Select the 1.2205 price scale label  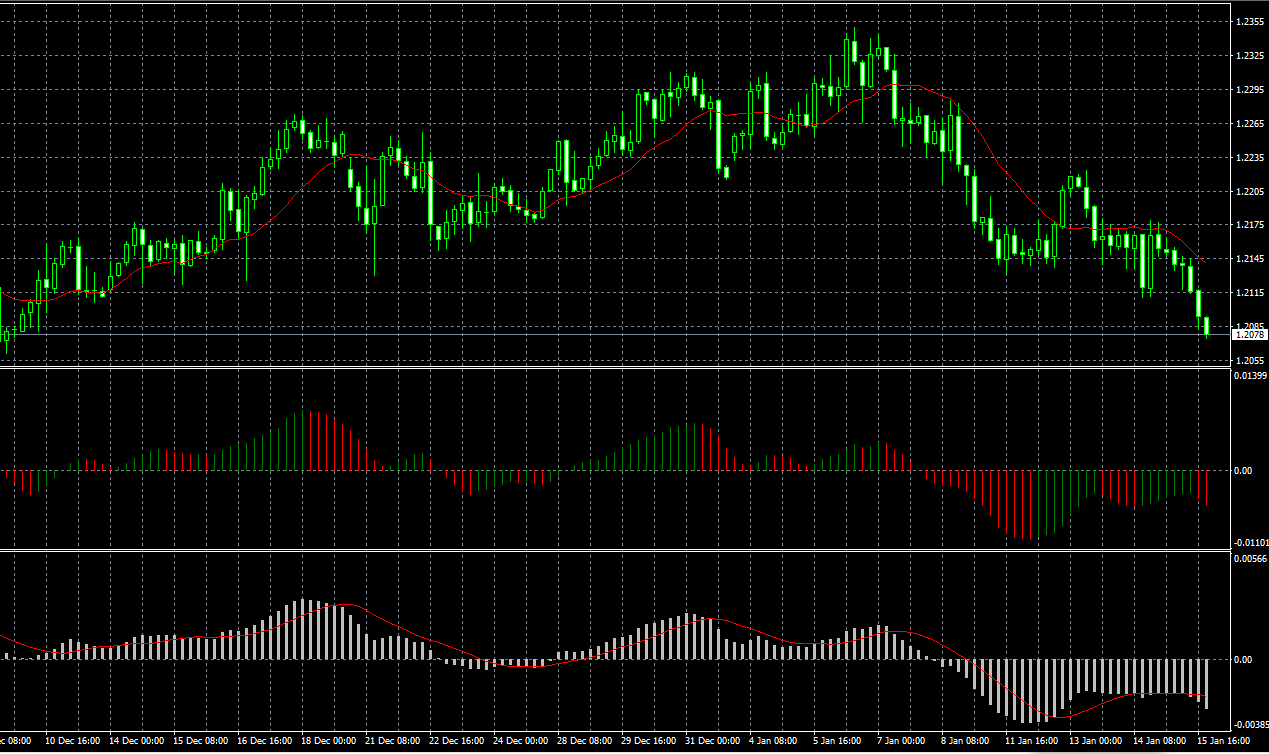click(x=1249, y=191)
